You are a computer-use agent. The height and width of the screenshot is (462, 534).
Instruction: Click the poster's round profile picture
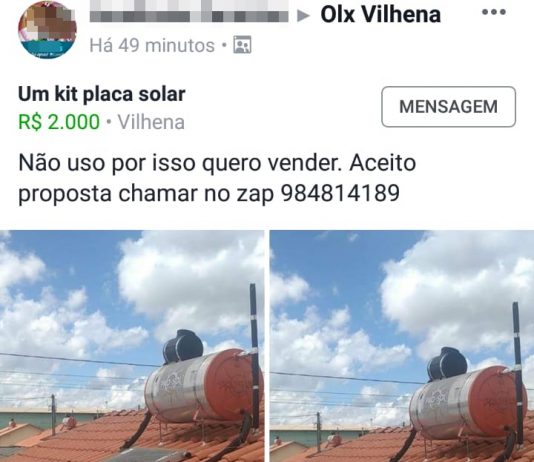tap(47, 30)
